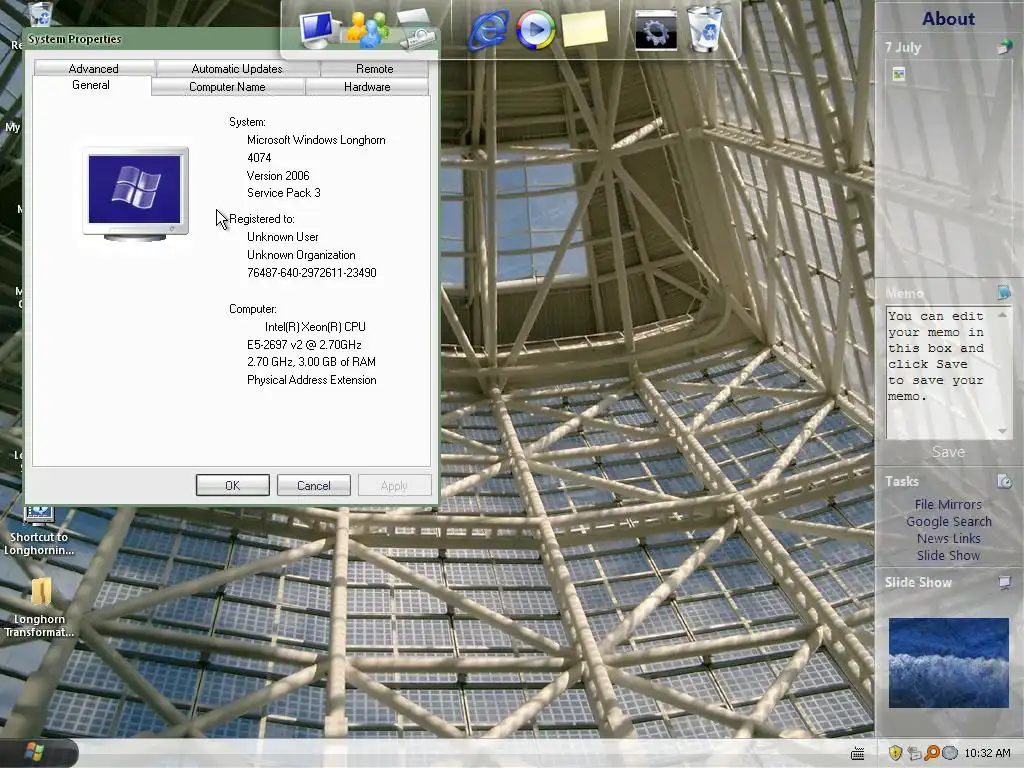Viewport: 1024px width, 768px height.
Task: Switch to the Remote tab
Action: tap(375, 69)
